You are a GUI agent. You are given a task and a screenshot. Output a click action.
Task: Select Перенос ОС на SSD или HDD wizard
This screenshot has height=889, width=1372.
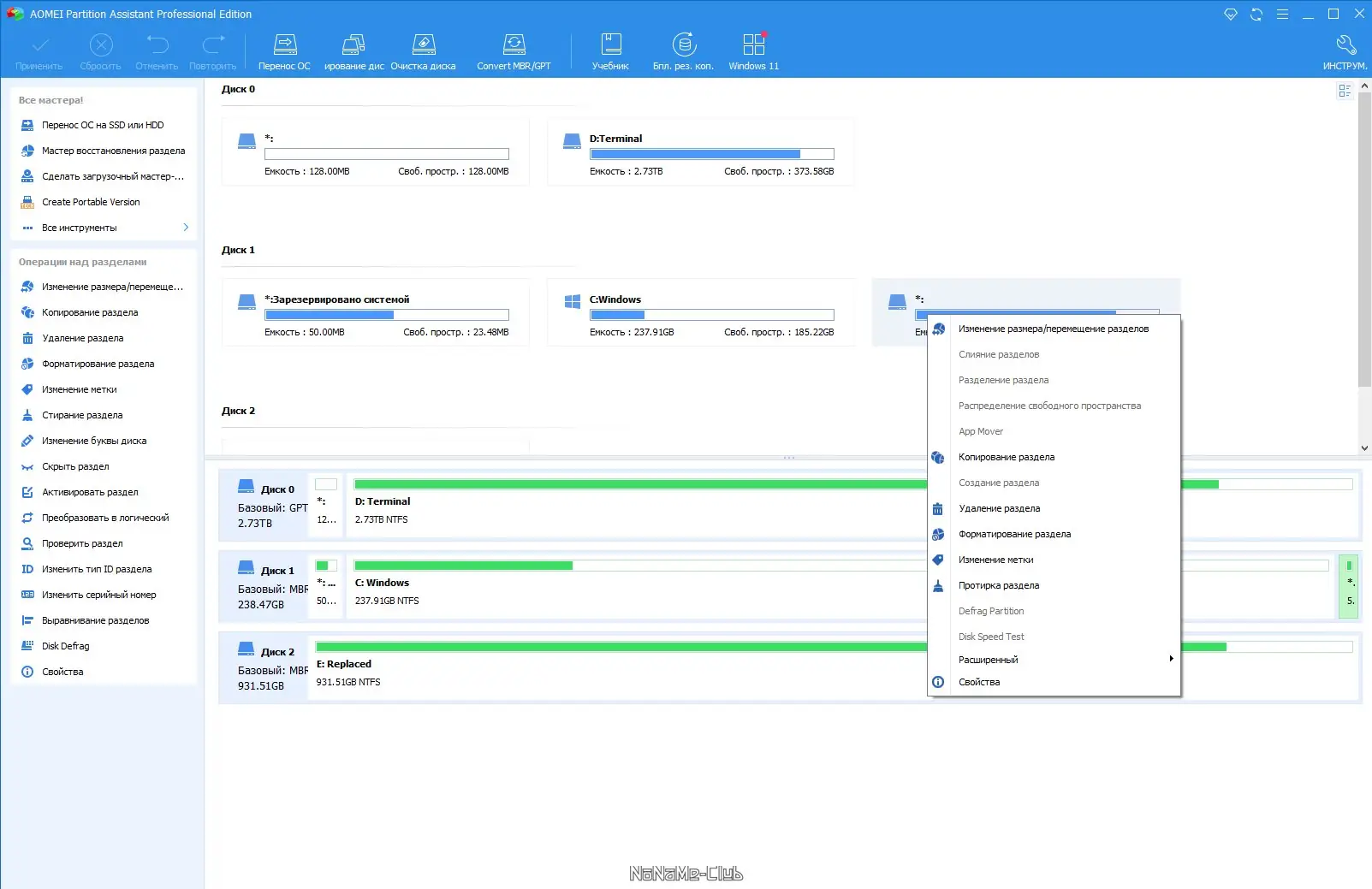[104, 125]
